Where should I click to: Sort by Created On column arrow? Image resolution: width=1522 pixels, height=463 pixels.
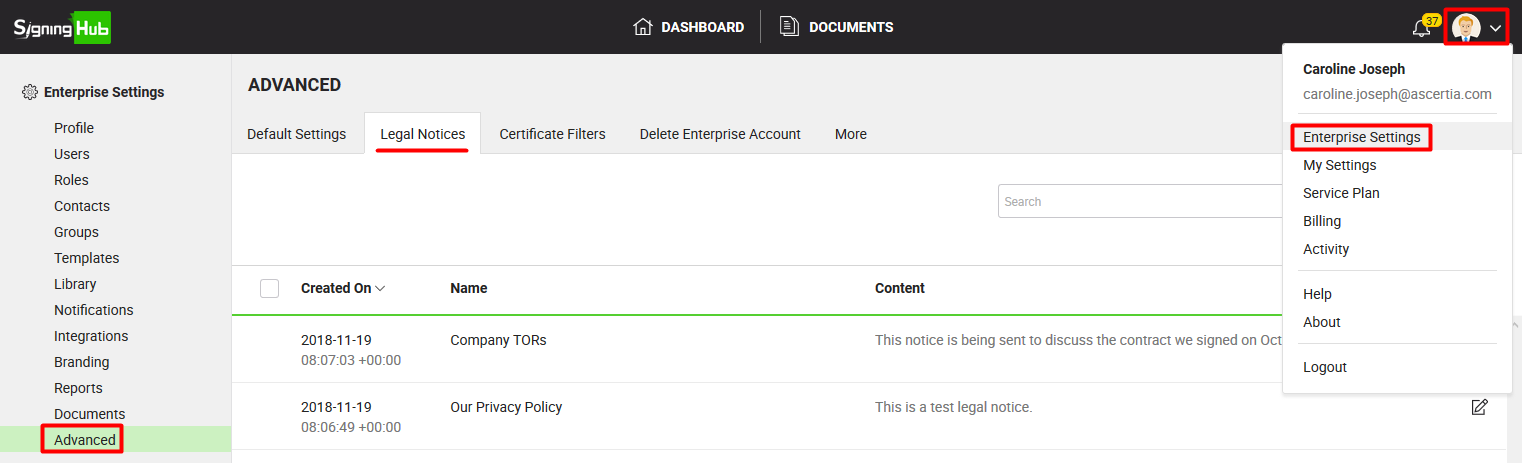click(x=380, y=288)
